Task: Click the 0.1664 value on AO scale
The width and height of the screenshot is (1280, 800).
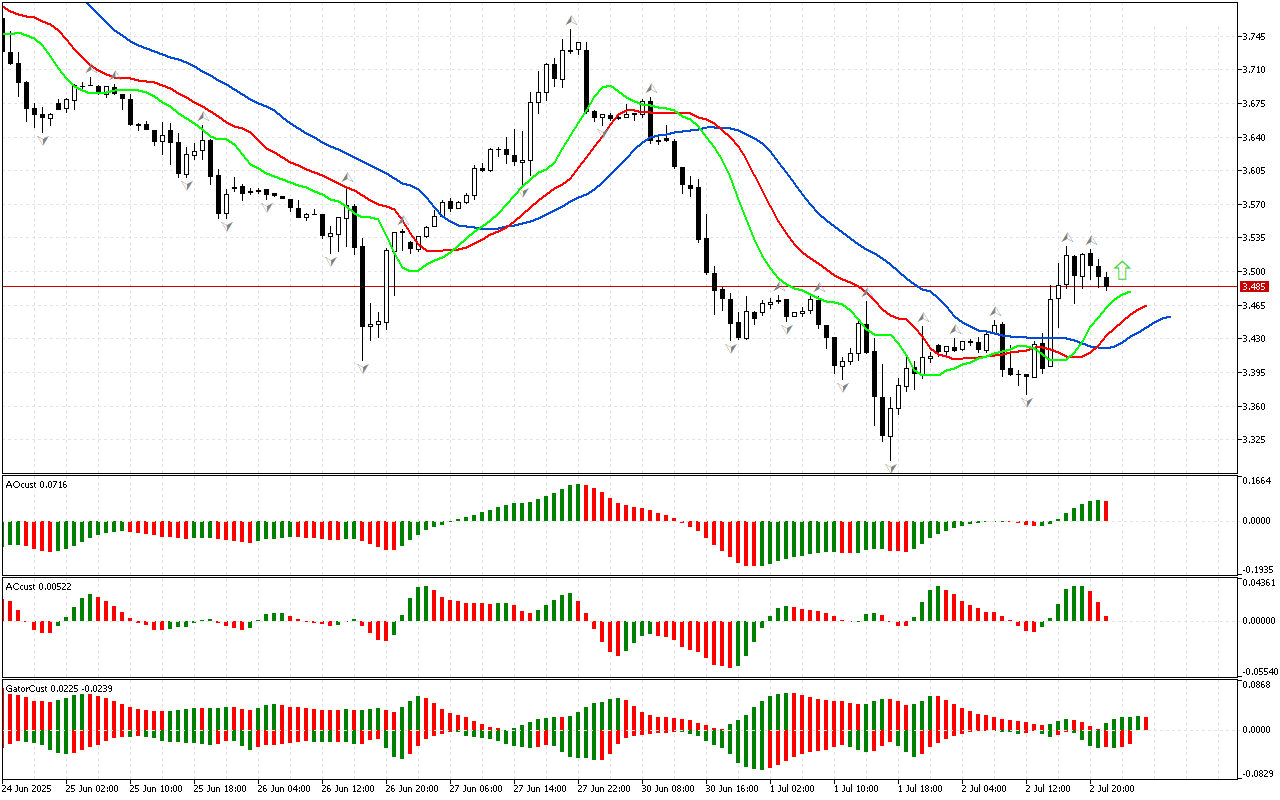Action: click(x=1256, y=480)
